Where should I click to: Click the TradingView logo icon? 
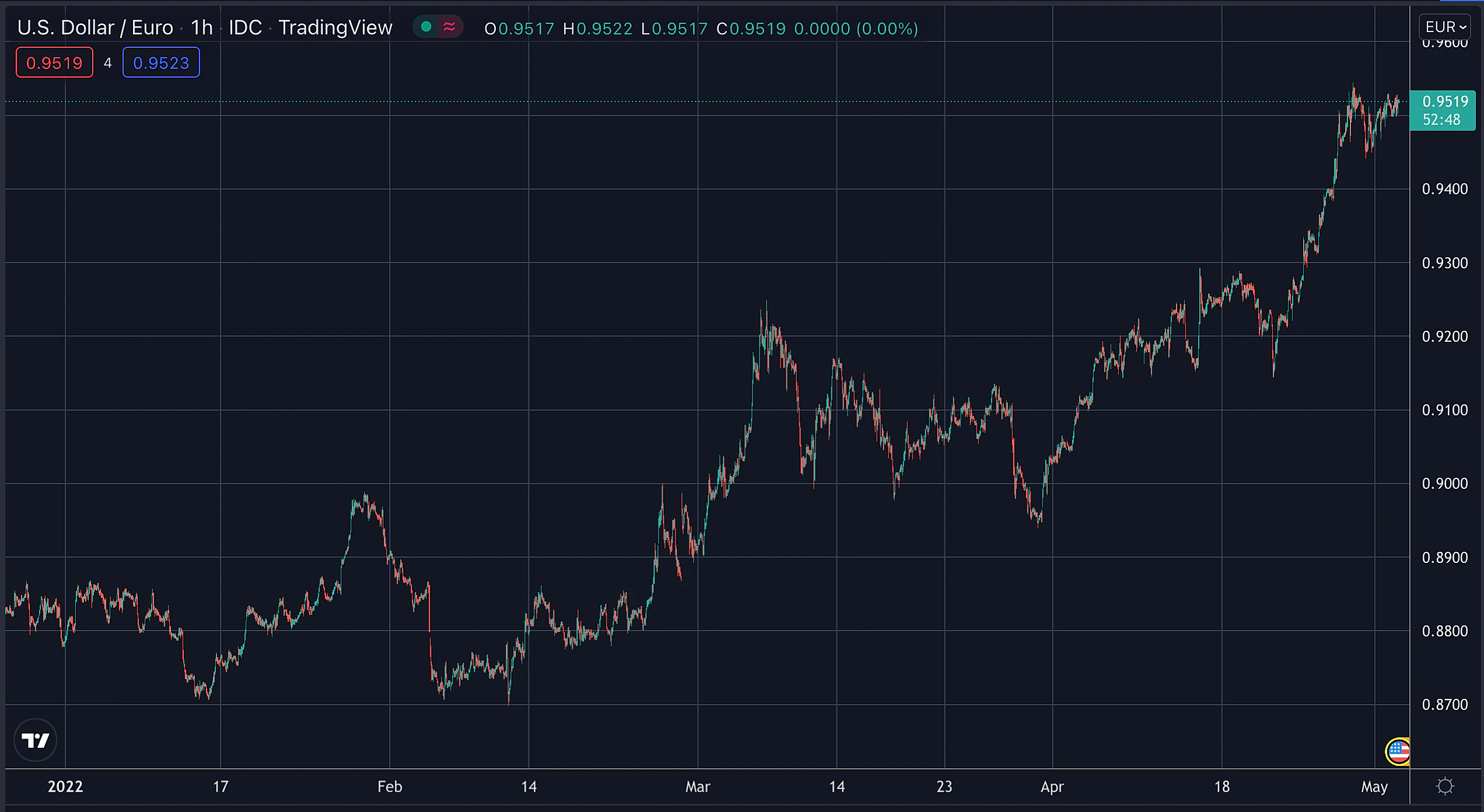(x=36, y=740)
